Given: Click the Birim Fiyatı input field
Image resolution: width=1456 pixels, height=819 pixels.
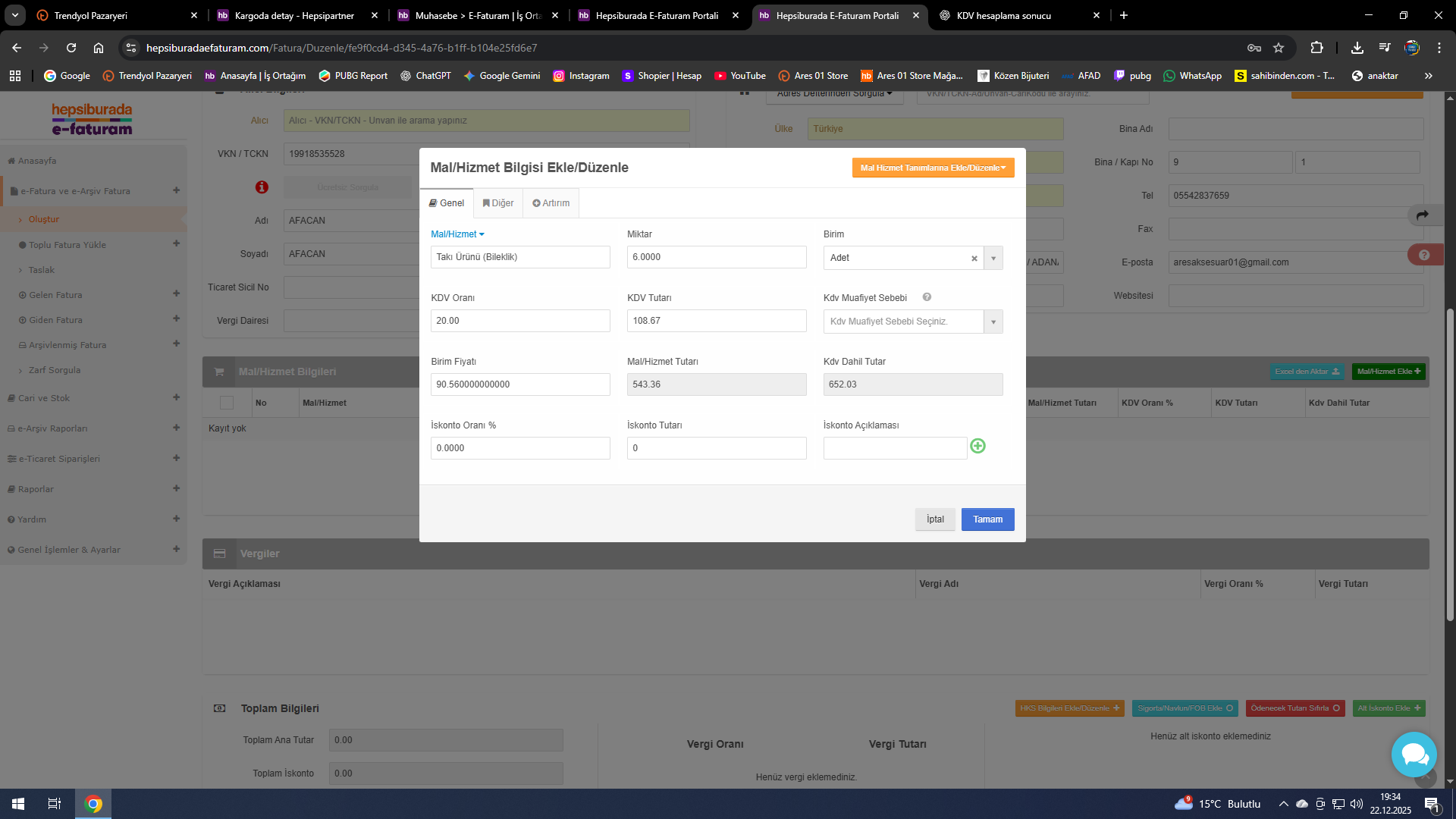Looking at the screenshot, I should (x=520, y=384).
